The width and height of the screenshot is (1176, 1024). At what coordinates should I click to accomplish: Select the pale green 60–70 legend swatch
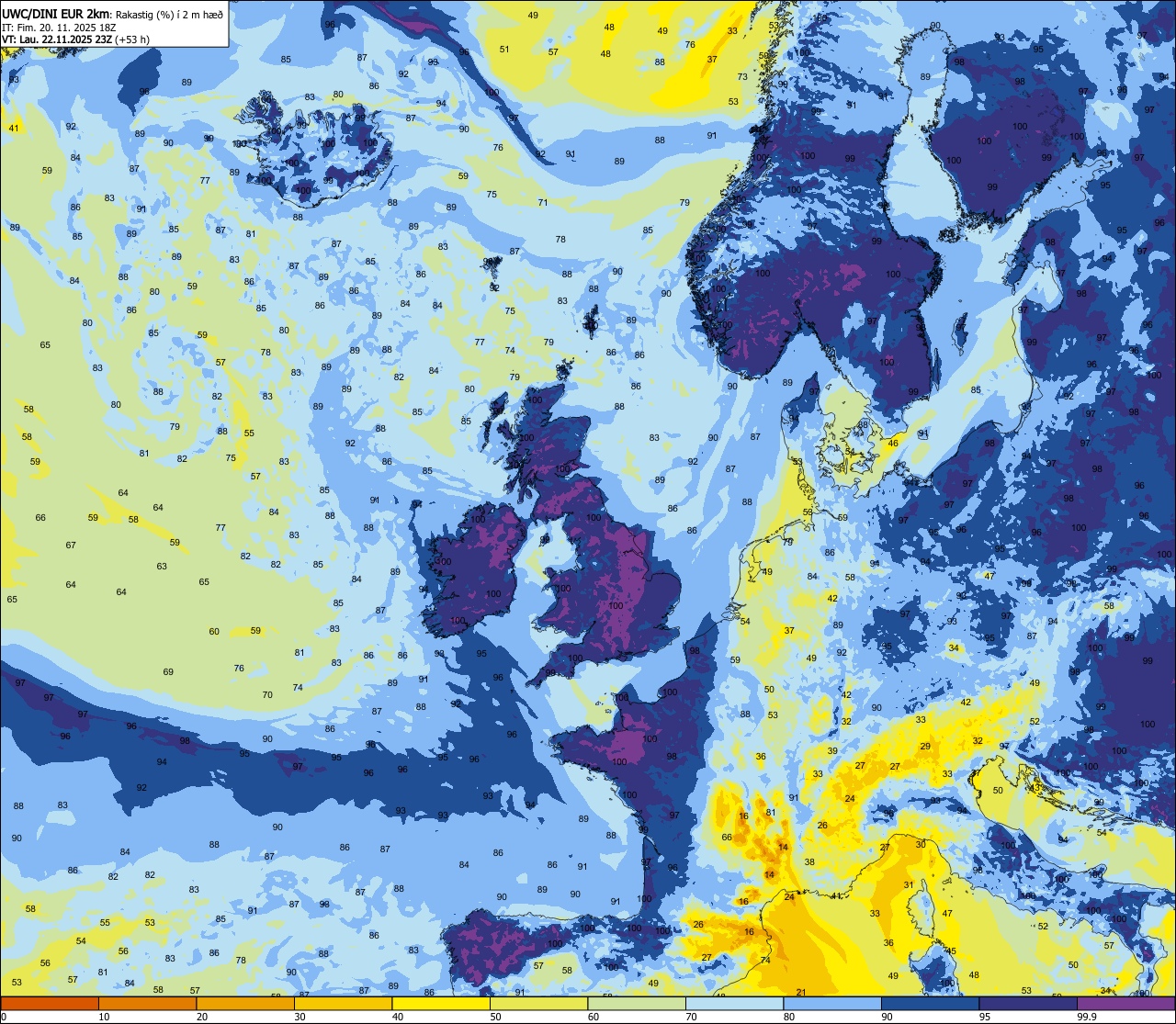(637, 1003)
